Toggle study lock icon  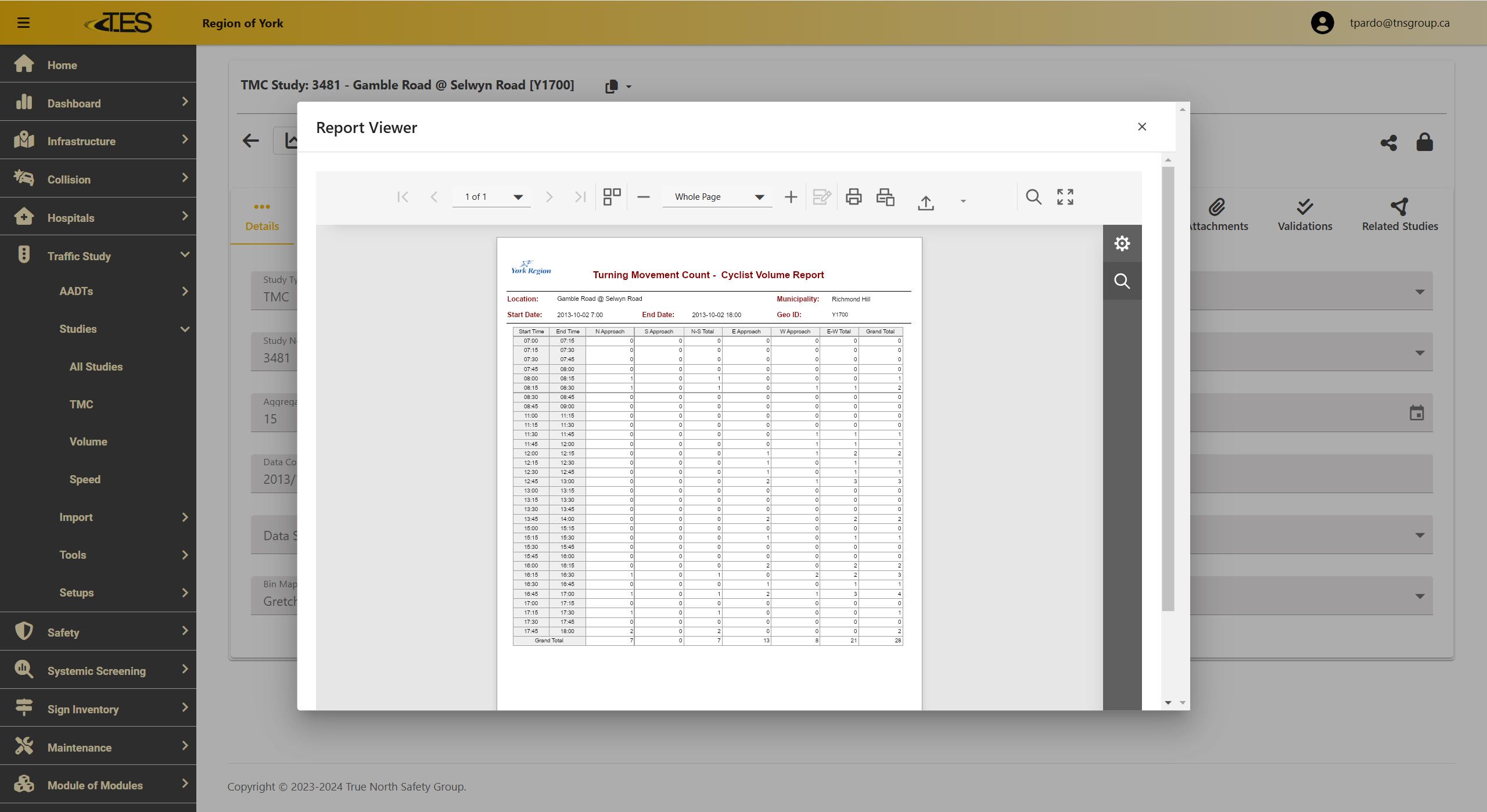click(1424, 142)
